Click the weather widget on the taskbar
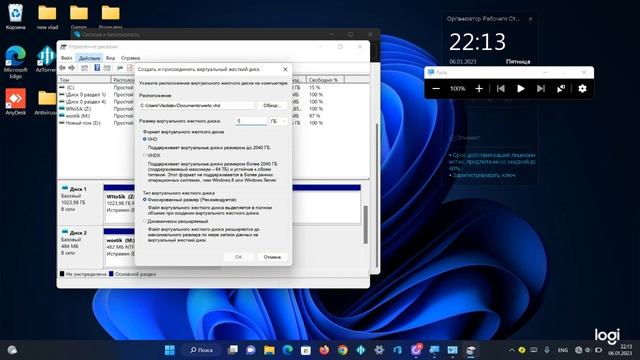This screenshot has width=640, height=360. 12,350
